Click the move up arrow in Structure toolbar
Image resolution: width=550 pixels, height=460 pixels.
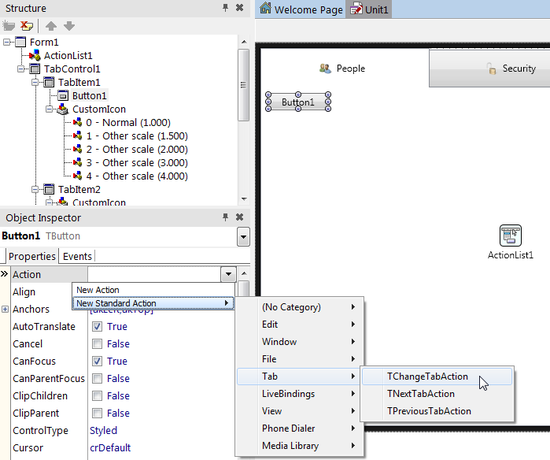click(51, 26)
